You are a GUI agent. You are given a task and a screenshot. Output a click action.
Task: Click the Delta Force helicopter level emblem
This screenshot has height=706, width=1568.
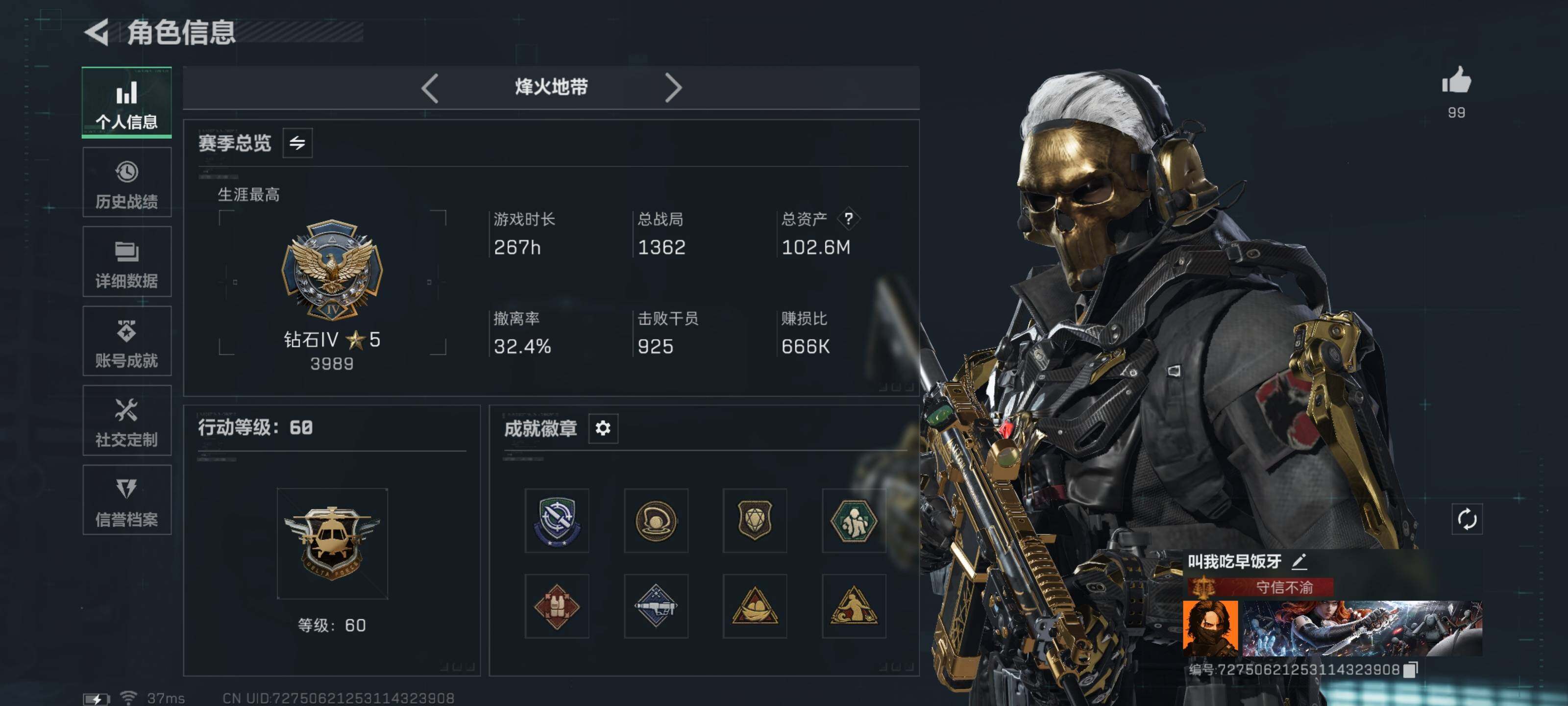[332, 543]
